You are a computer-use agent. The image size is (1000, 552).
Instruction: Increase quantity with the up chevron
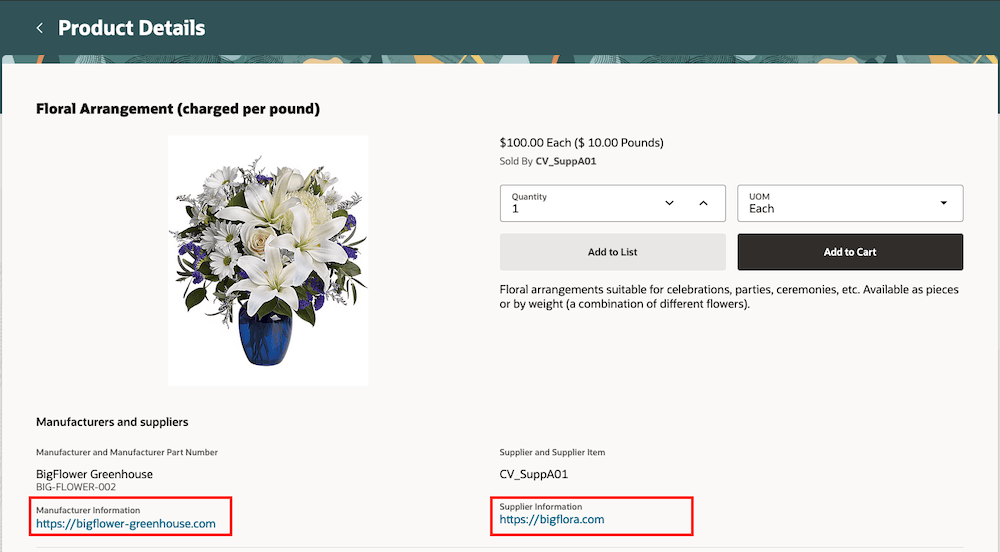(x=703, y=203)
